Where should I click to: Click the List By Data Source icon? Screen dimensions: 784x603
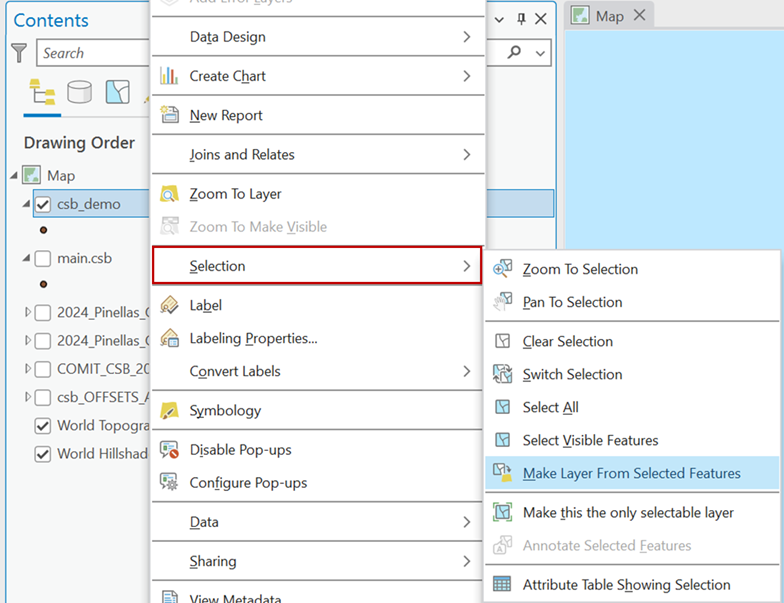click(79, 93)
